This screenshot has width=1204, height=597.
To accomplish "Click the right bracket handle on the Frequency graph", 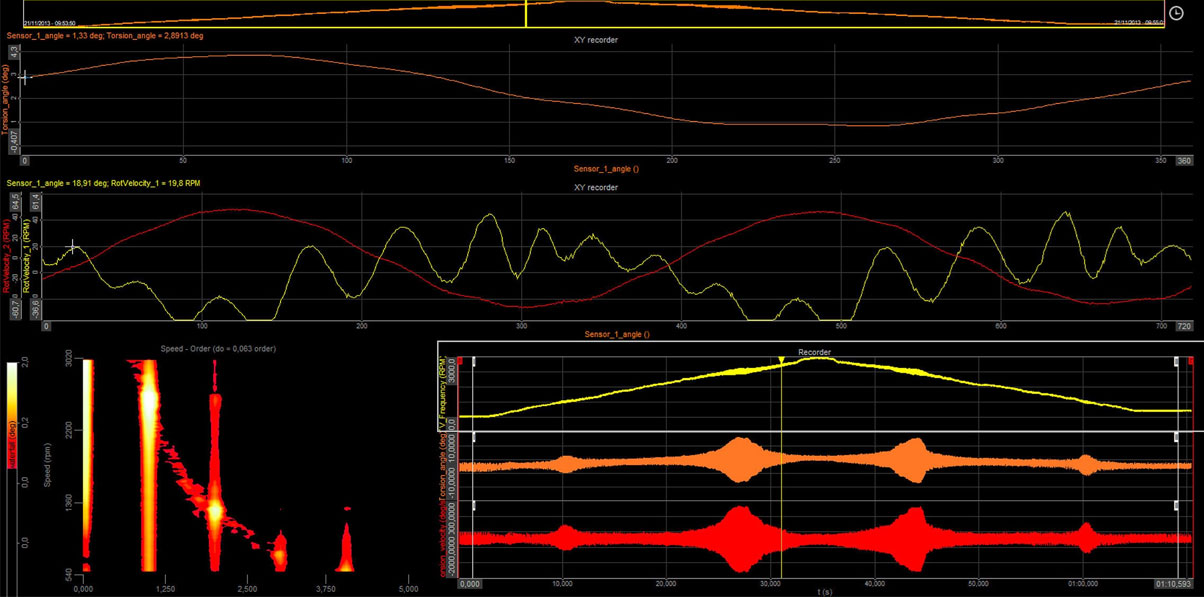I will point(1177,360).
